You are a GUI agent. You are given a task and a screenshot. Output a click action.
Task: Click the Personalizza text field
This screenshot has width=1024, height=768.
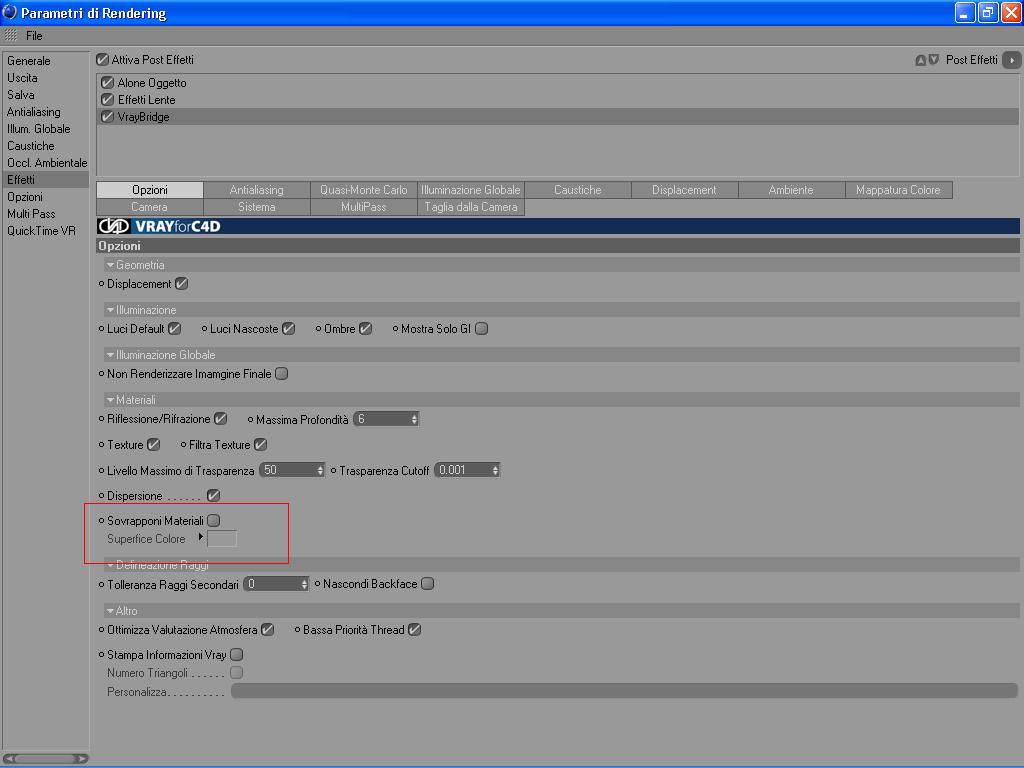point(624,691)
